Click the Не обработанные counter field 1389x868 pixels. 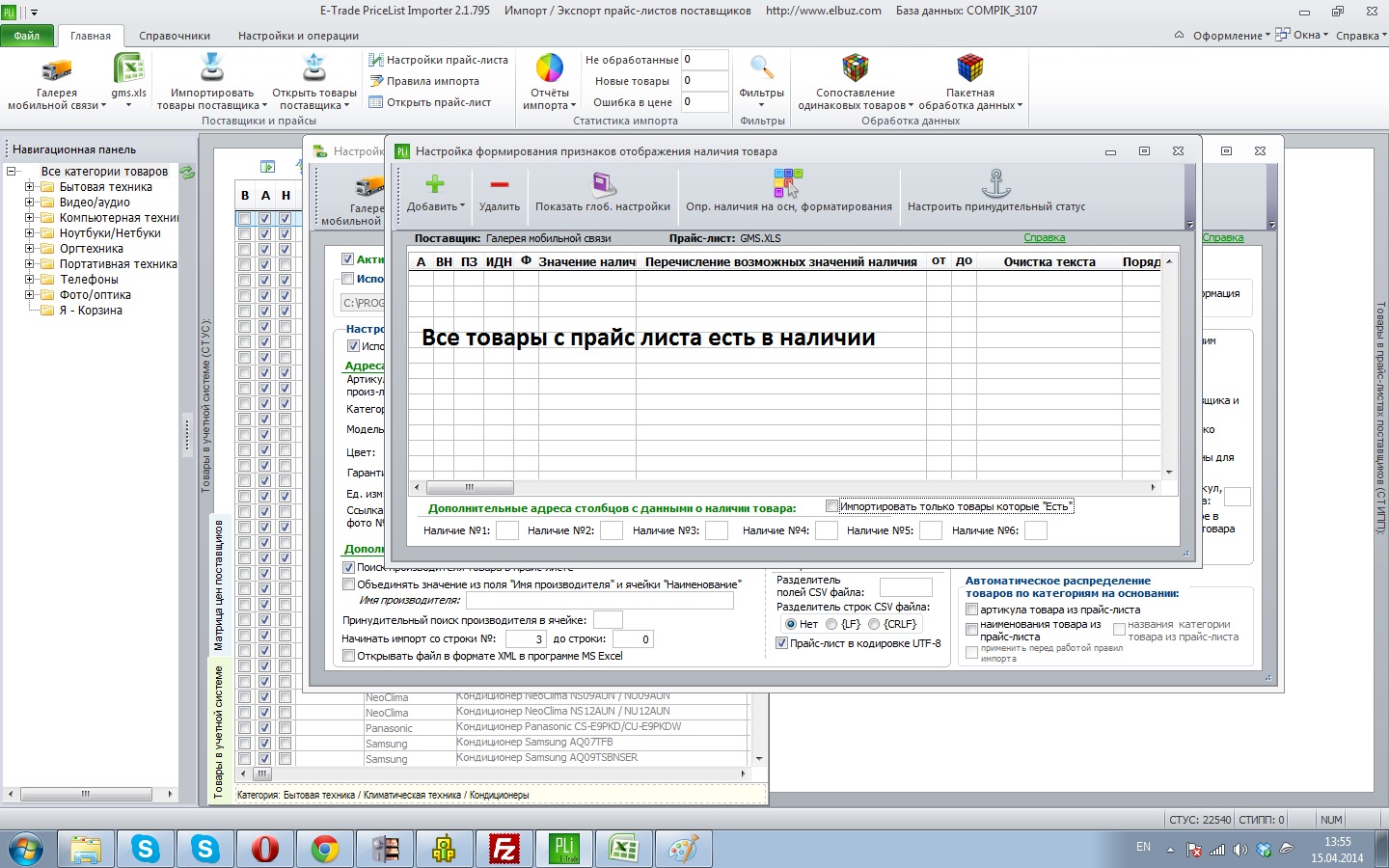point(704,60)
